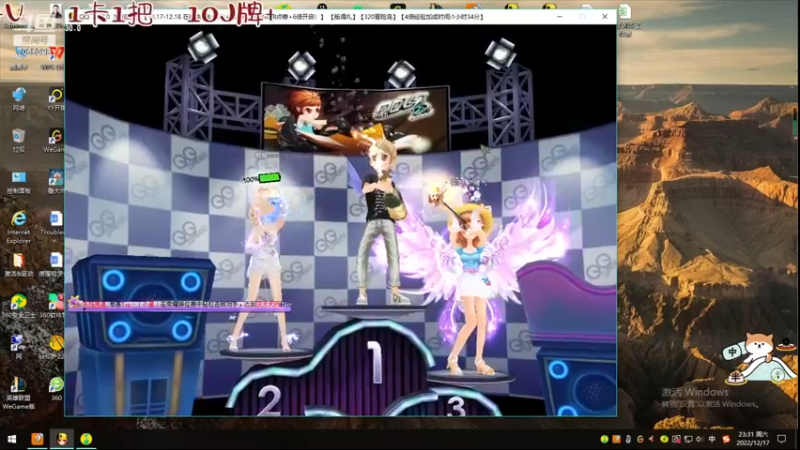This screenshot has height=450, width=800.
Task: Switch to the QQ Speed game taskbar icon
Action: pyautogui.click(x=62, y=439)
